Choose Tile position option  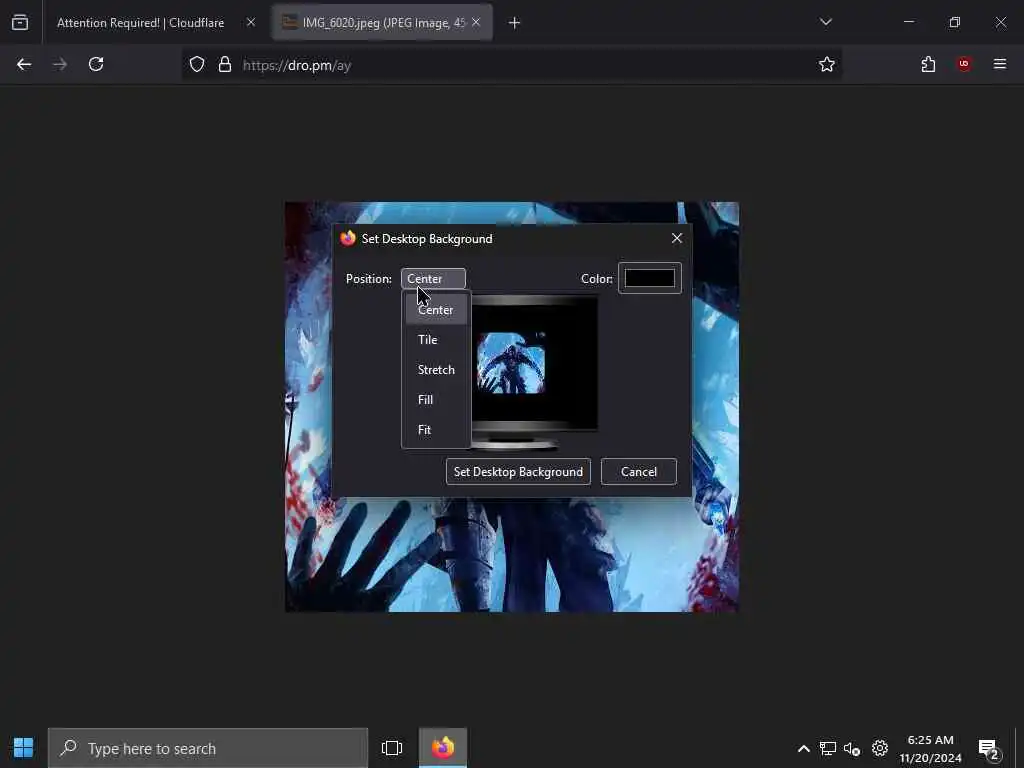click(x=436, y=340)
